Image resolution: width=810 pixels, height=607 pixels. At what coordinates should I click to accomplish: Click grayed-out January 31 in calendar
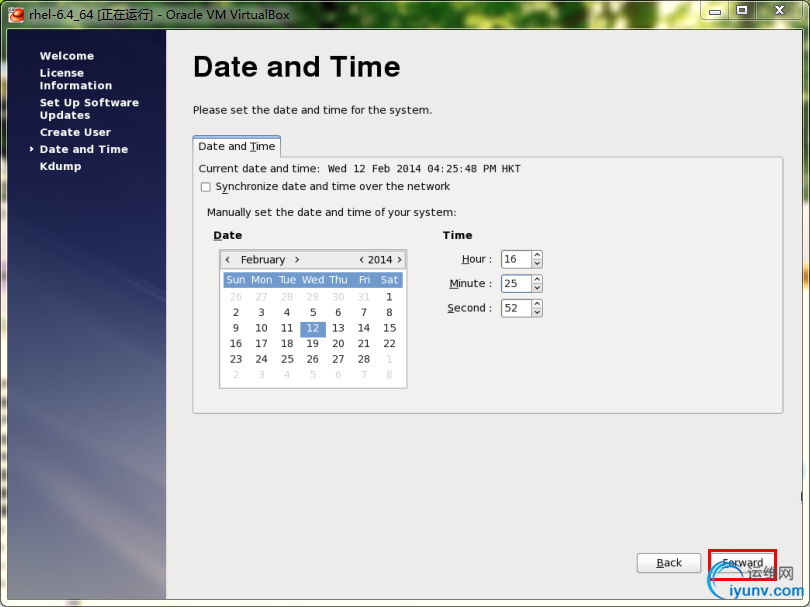364,297
